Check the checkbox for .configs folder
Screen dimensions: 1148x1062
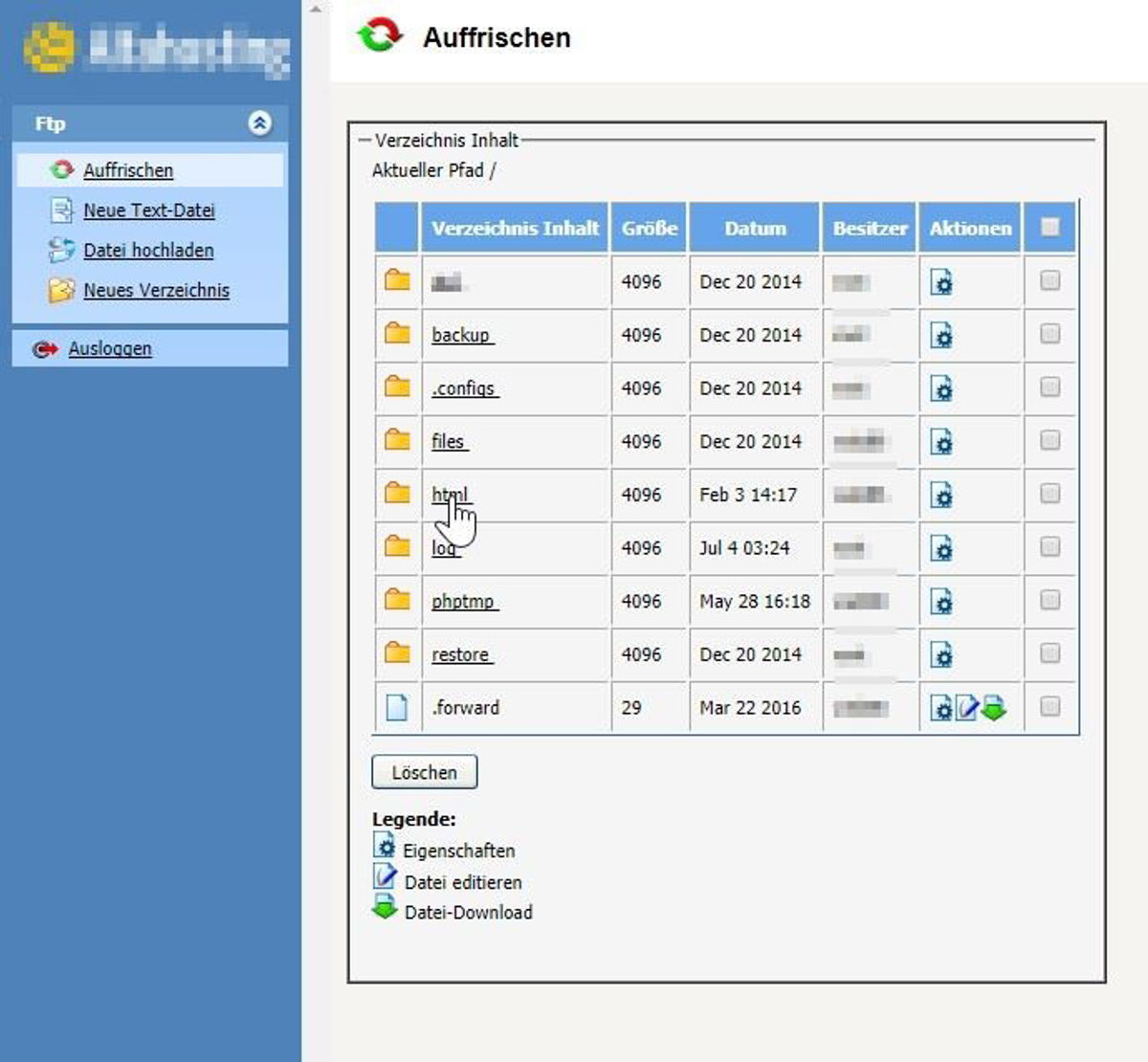1049,387
